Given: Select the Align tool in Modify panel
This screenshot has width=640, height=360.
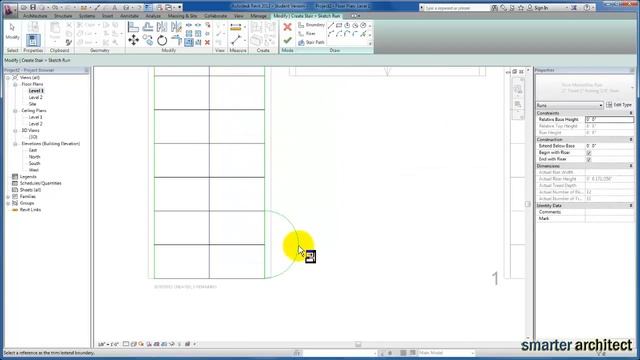Looking at the screenshot, I should pos(133,27).
